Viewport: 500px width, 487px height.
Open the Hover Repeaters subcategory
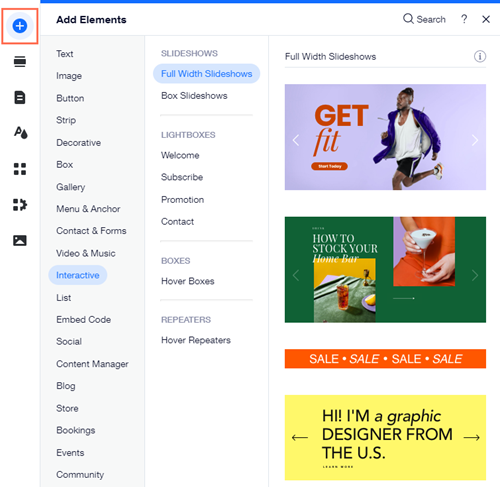click(196, 340)
